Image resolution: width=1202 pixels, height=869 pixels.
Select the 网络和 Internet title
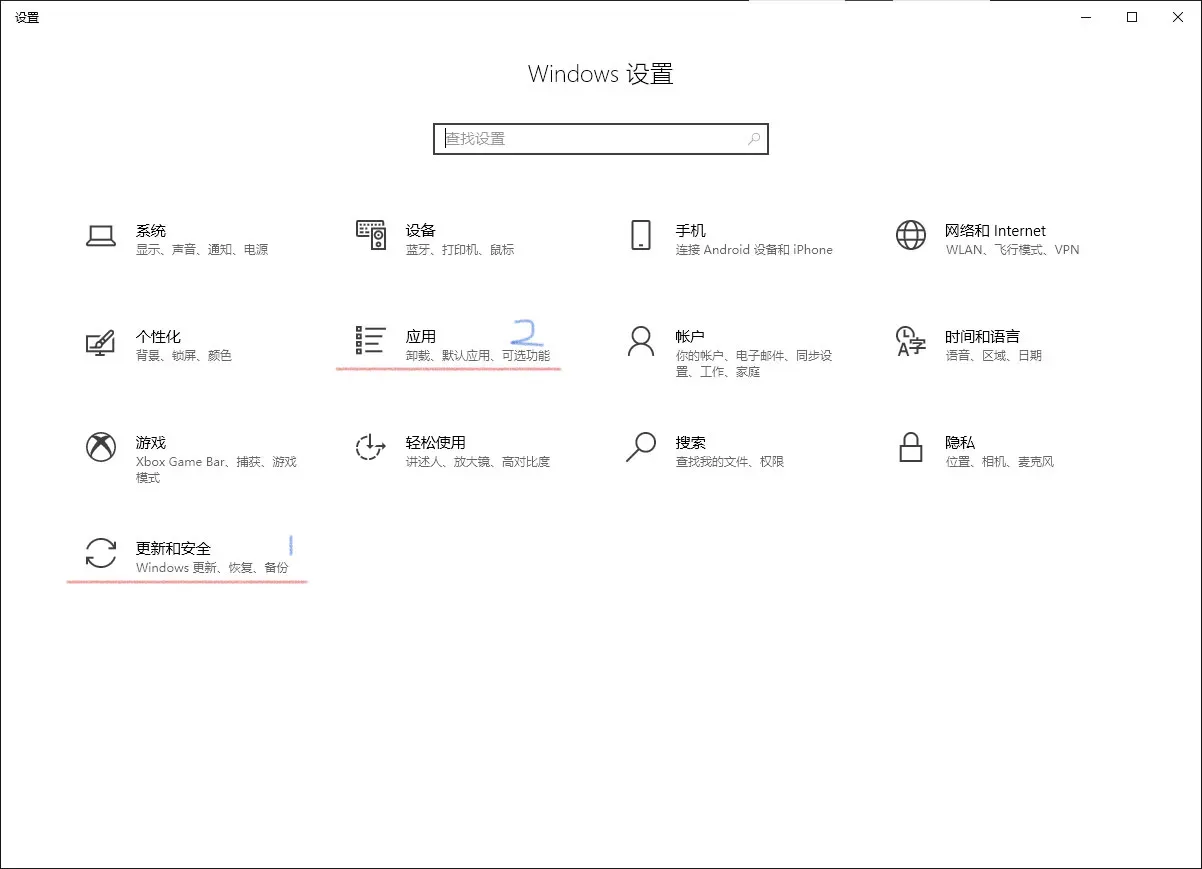[996, 231]
